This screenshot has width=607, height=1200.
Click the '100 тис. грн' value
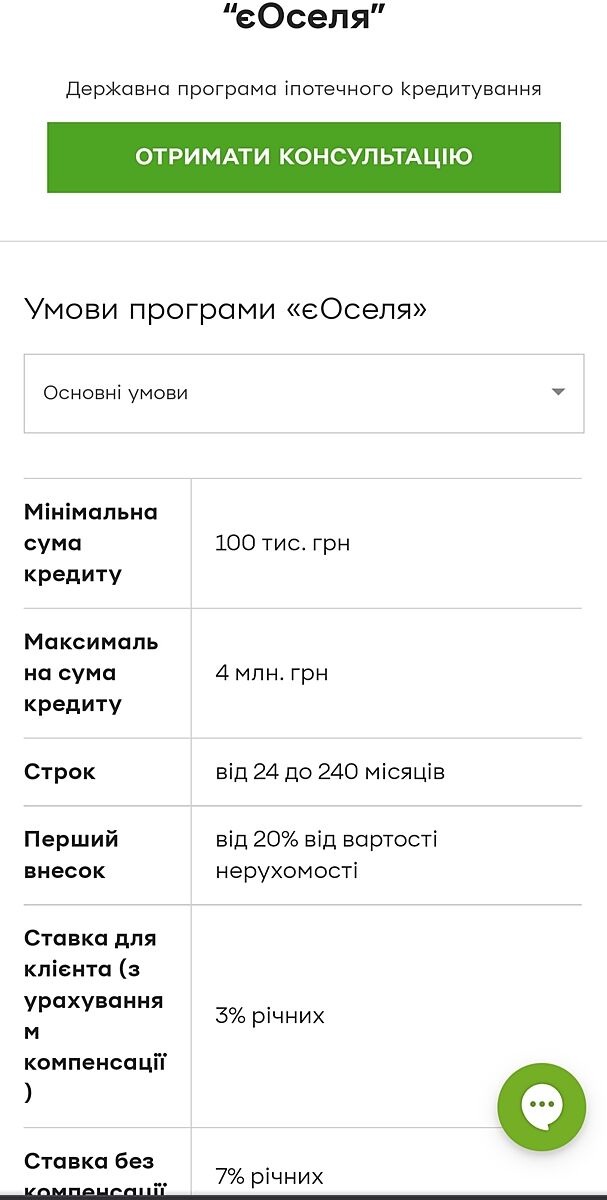coord(282,543)
